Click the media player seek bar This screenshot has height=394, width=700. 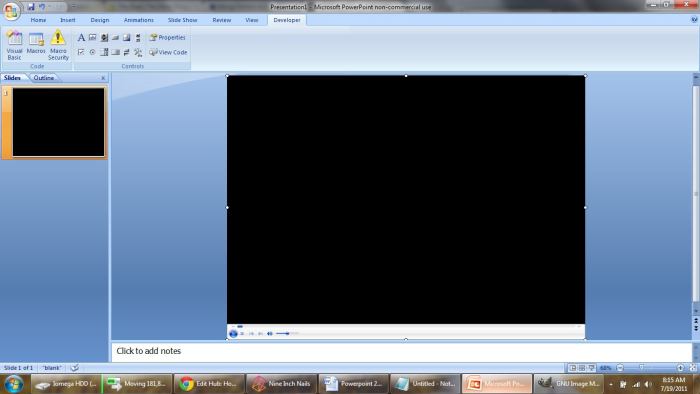(x=406, y=326)
